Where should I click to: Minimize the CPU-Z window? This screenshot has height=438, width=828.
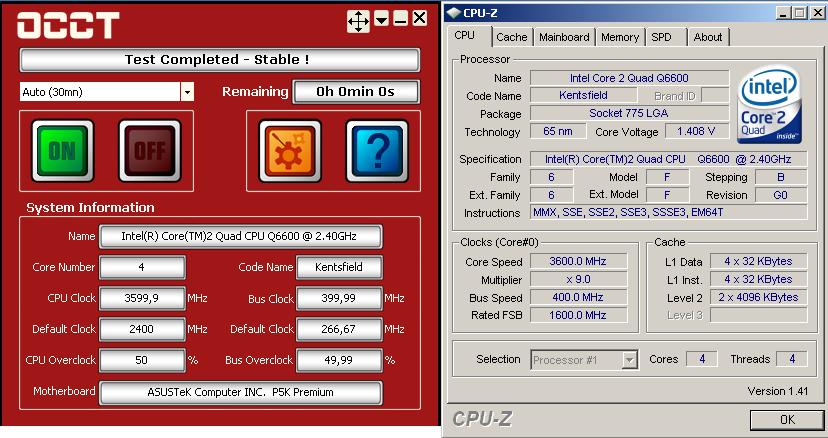pyautogui.click(x=784, y=13)
